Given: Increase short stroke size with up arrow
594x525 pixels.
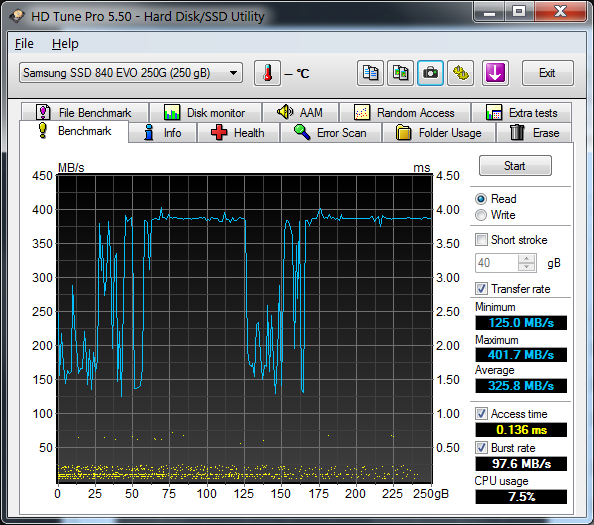Looking at the screenshot, I should pyautogui.click(x=527, y=259).
